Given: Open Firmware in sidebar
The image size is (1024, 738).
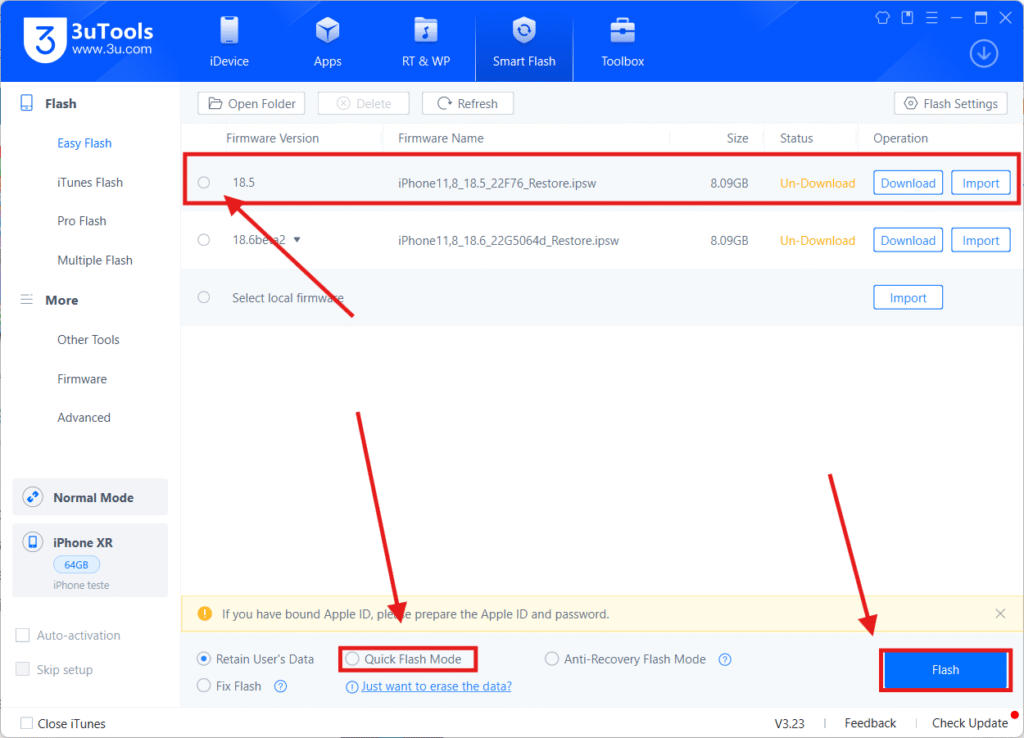Looking at the screenshot, I should (82, 379).
